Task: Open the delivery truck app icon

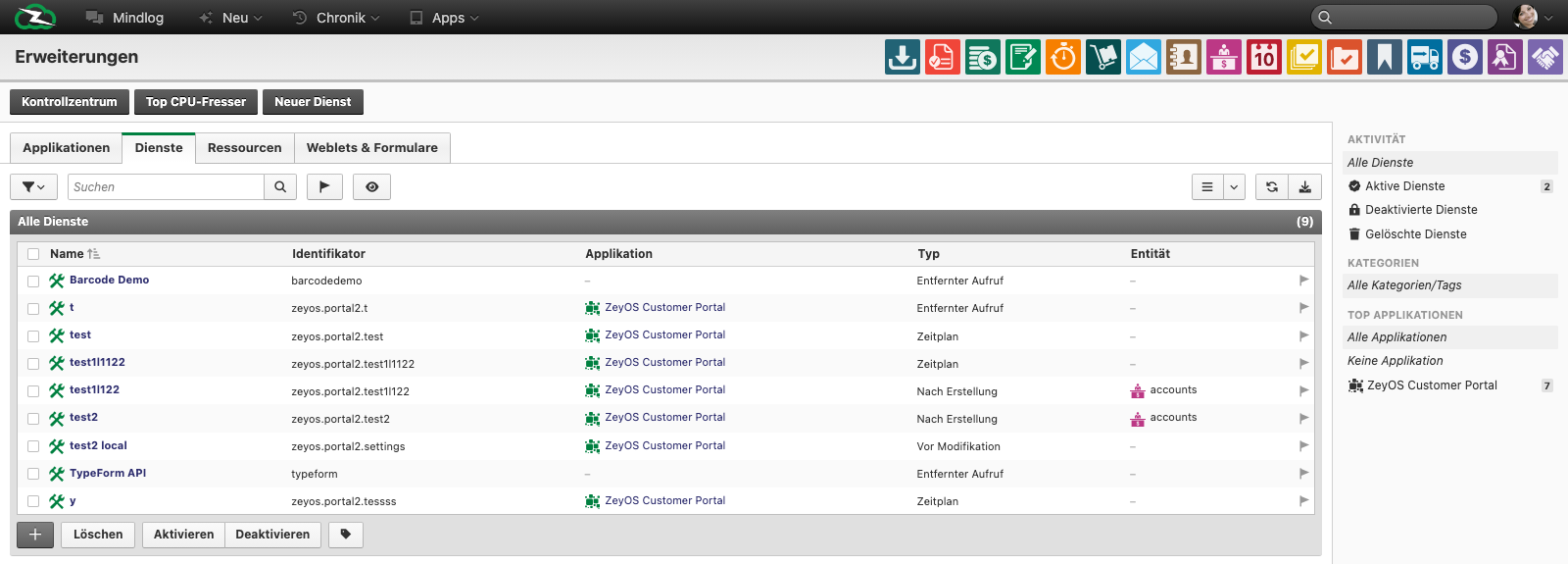Action: [x=1425, y=57]
